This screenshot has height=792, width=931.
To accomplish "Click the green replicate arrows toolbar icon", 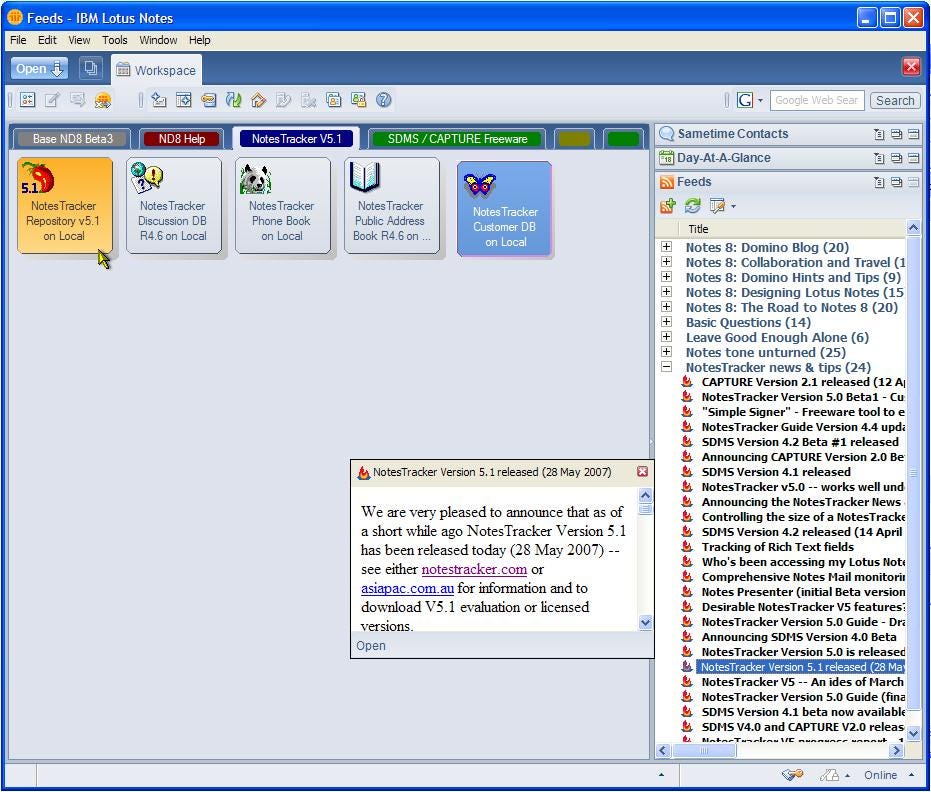I will pyautogui.click(x=233, y=100).
